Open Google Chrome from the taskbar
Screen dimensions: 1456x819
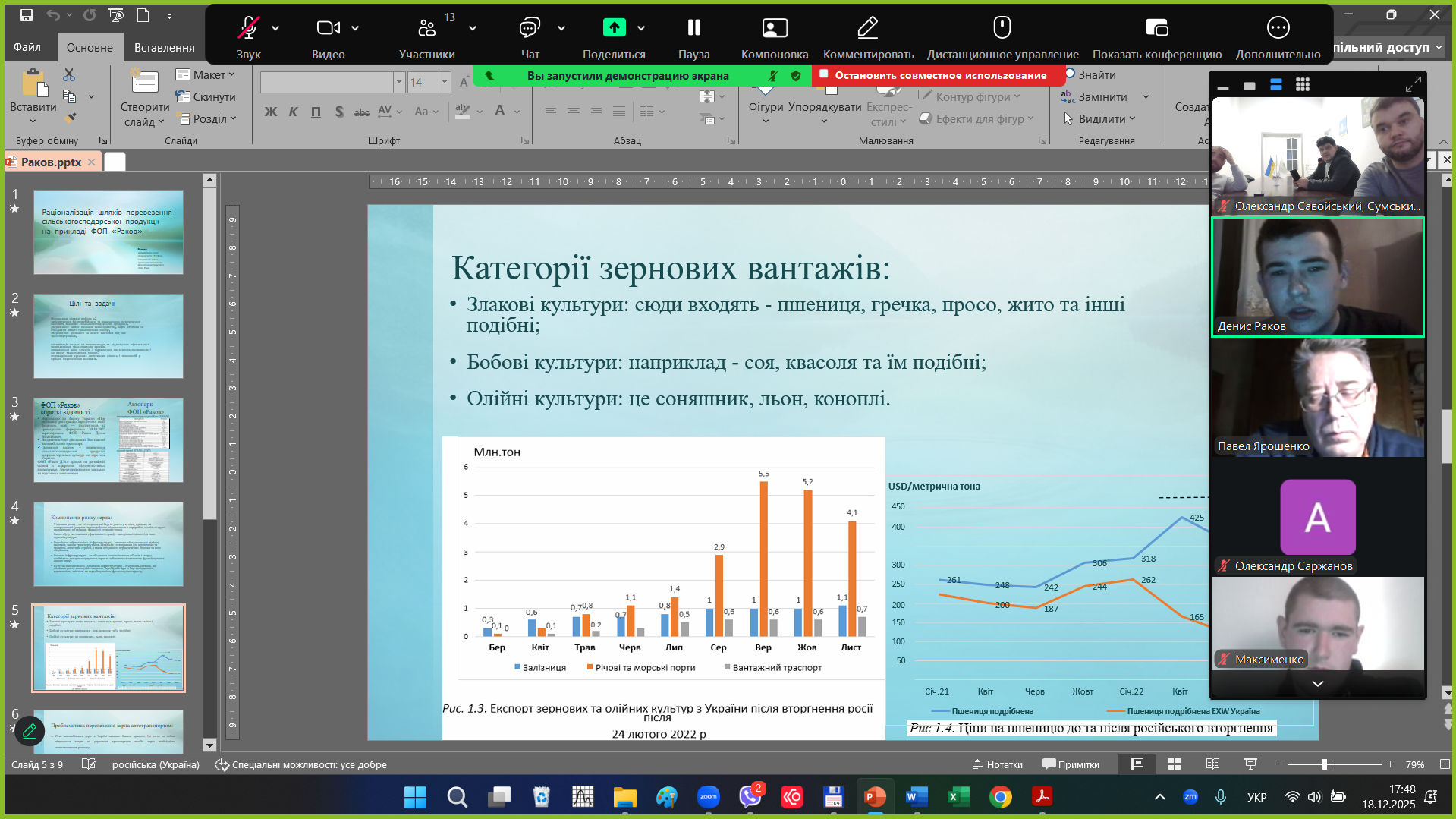tap(1000, 797)
